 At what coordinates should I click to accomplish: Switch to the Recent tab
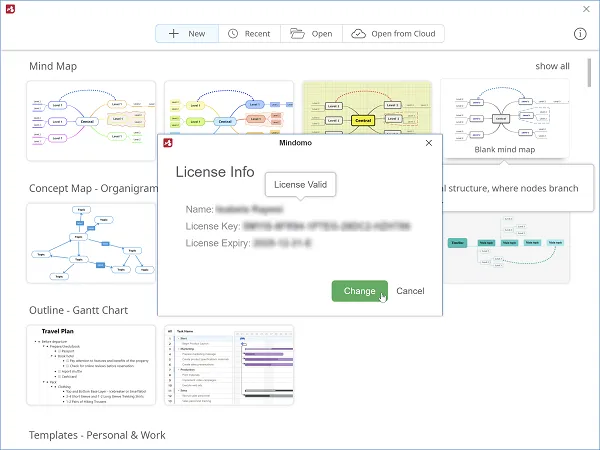[249, 34]
